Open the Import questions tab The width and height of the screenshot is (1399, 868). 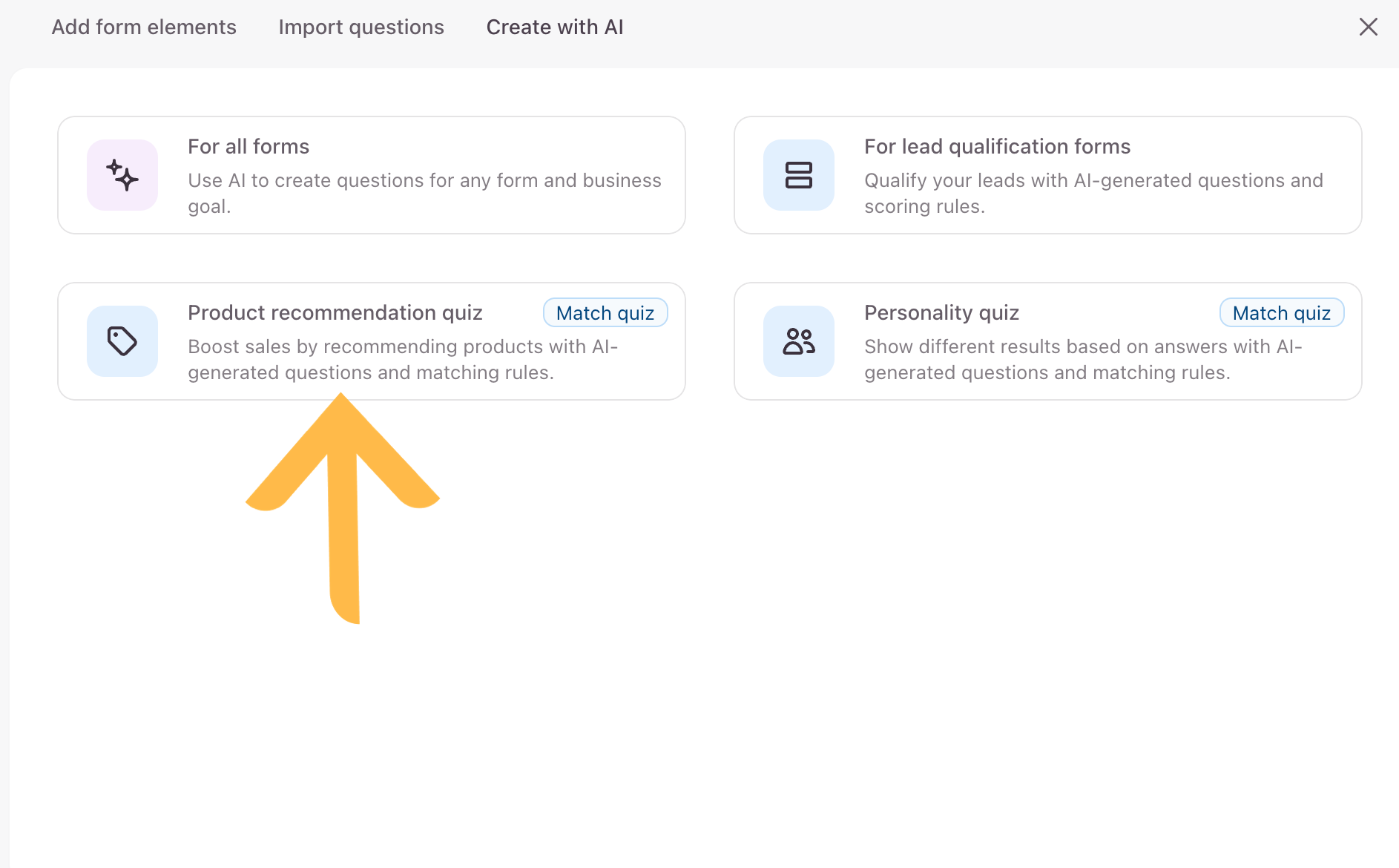click(x=361, y=27)
